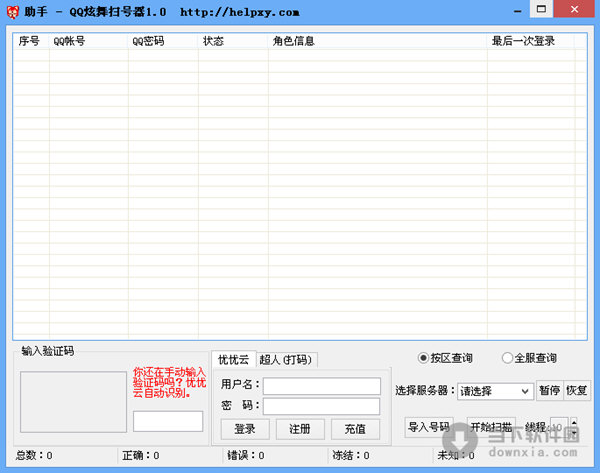Click the 开始扫描 button
This screenshot has height=473, width=600.
(491, 427)
